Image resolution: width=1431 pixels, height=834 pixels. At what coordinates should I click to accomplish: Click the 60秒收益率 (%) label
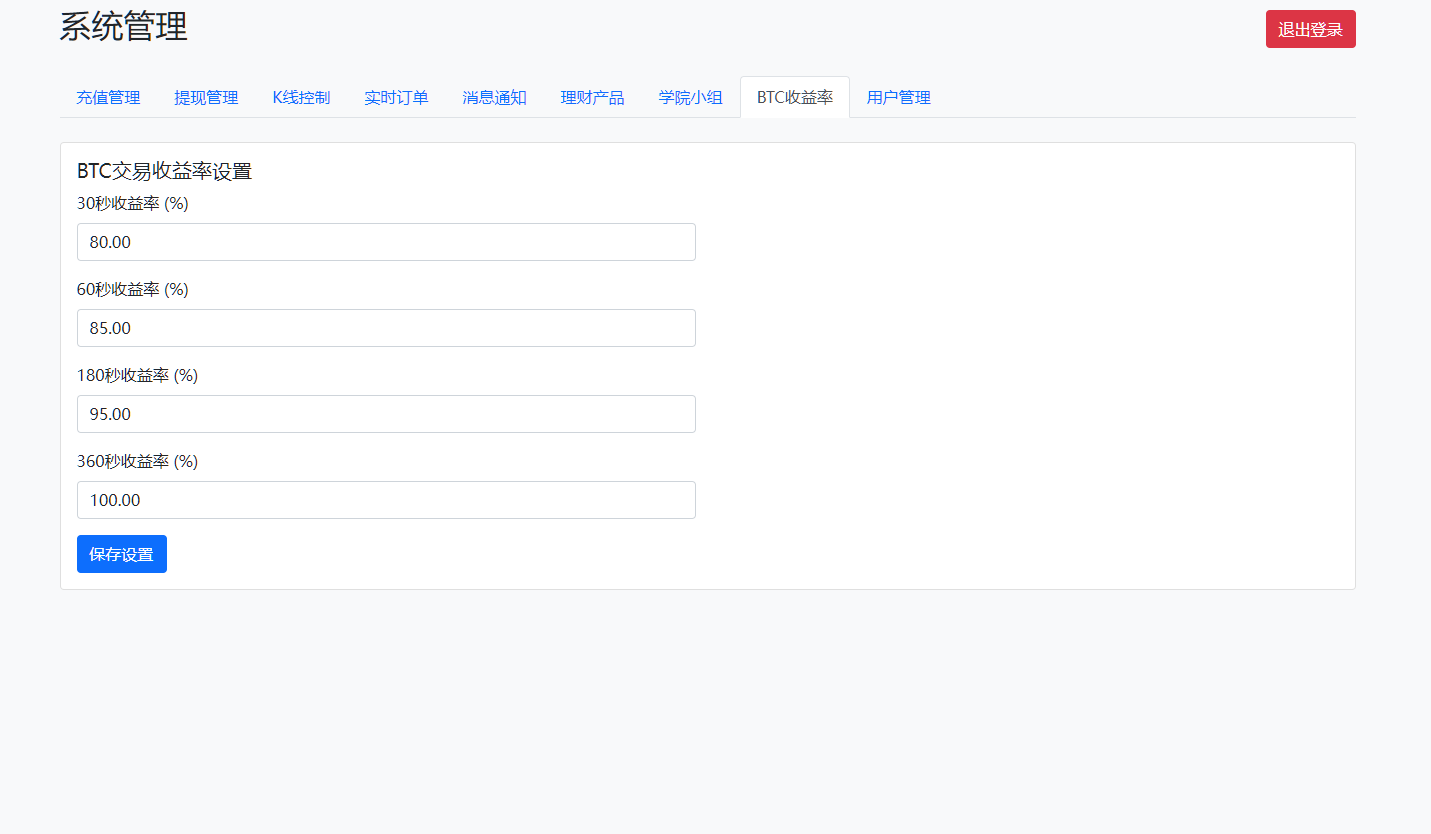click(133, 289)
